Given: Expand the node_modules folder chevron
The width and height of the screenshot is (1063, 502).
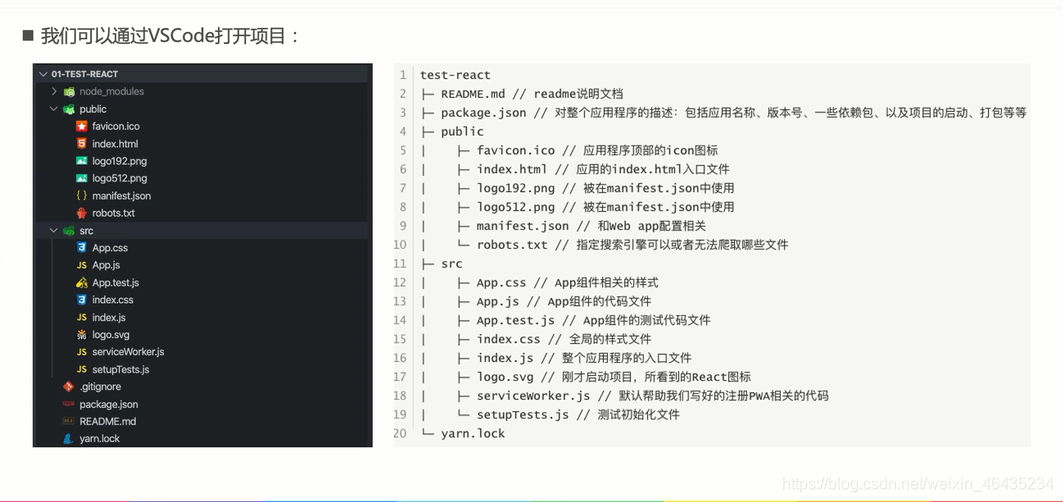Looking at the screenshot, I should click(x=54, y=91).
